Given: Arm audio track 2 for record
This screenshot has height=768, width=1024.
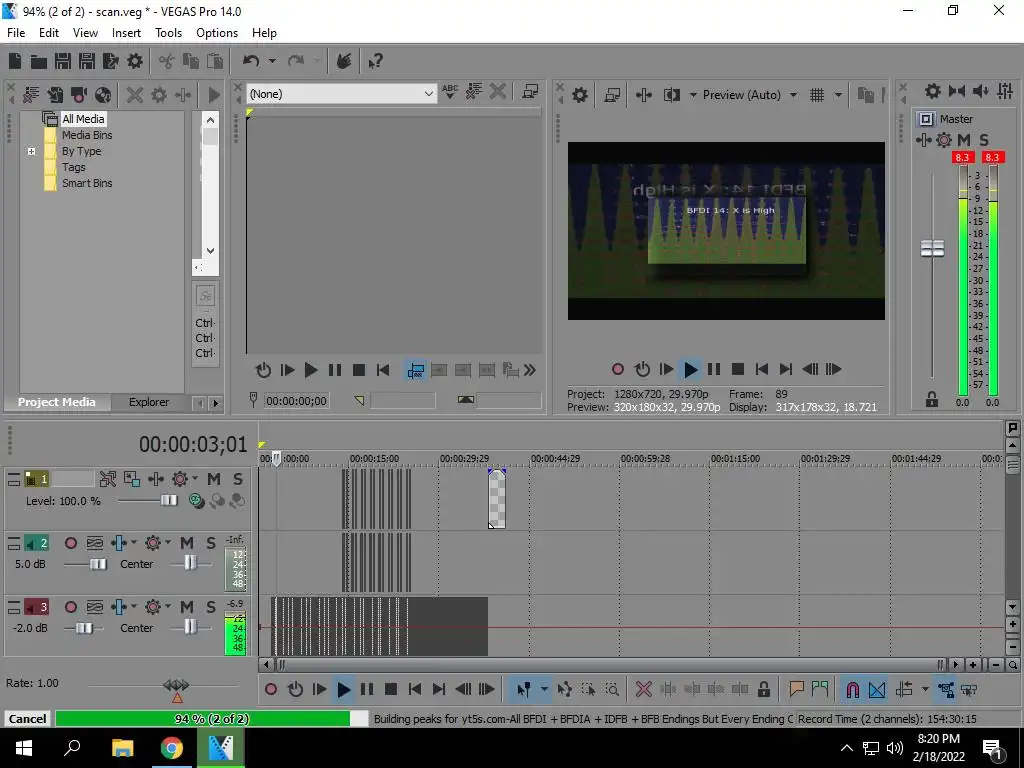Looking at the screenshot, I should 71,543.
